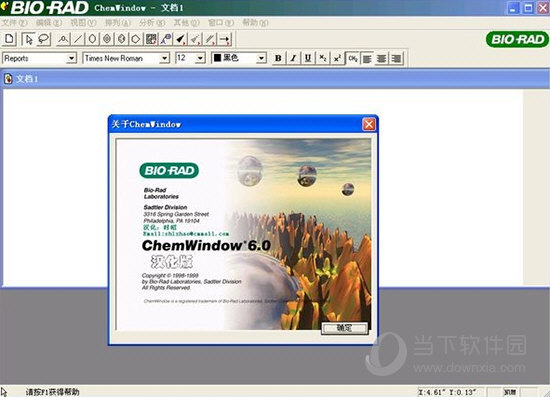Toggle subscript formatting
Screen dimensions: 550x397
coord(323,58)
